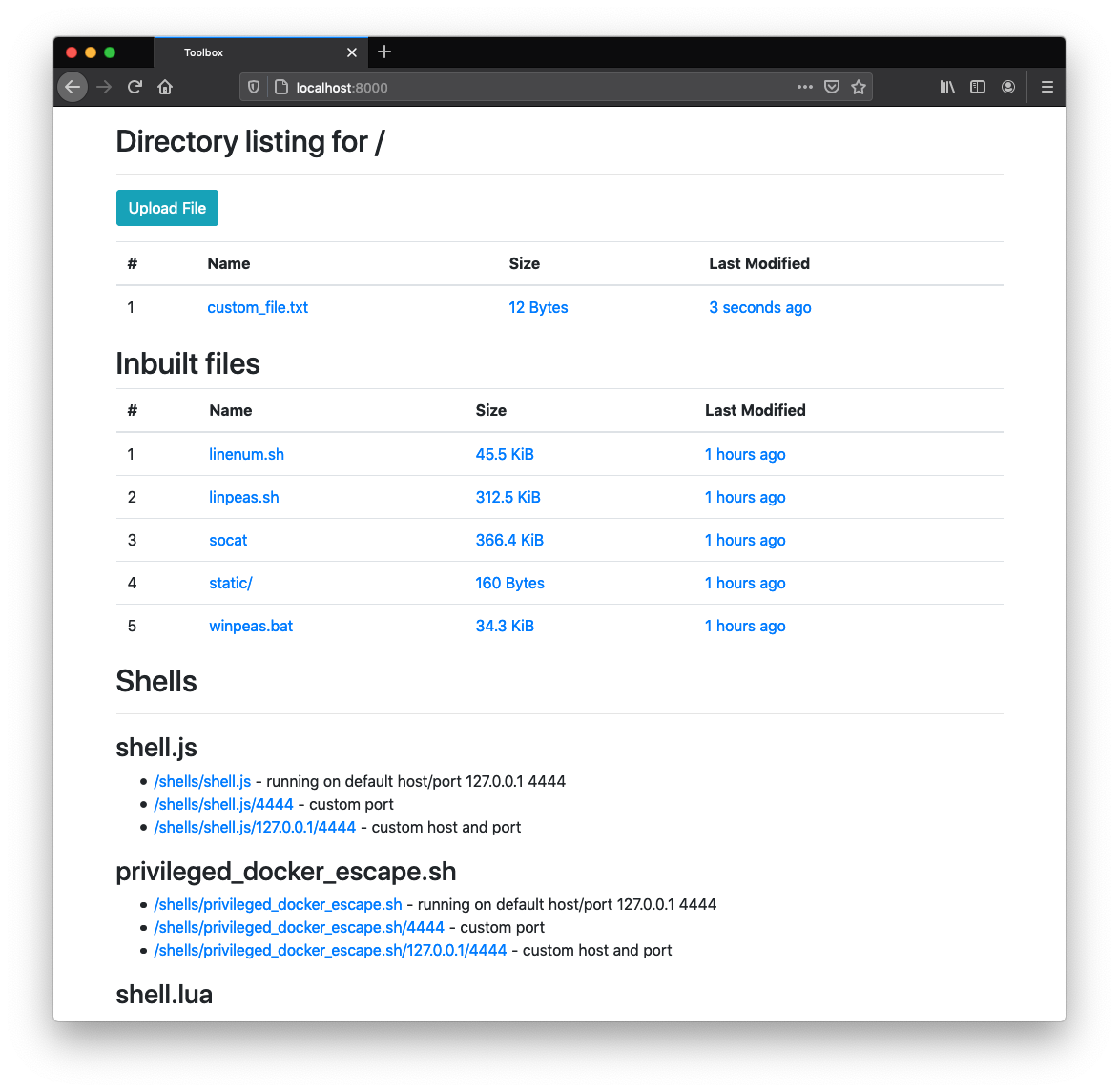Image resolution: width=1119 pixels, height=1092 pixels.
Task: Click the Directory listing for / heading
Action: [x=251, y=142]
